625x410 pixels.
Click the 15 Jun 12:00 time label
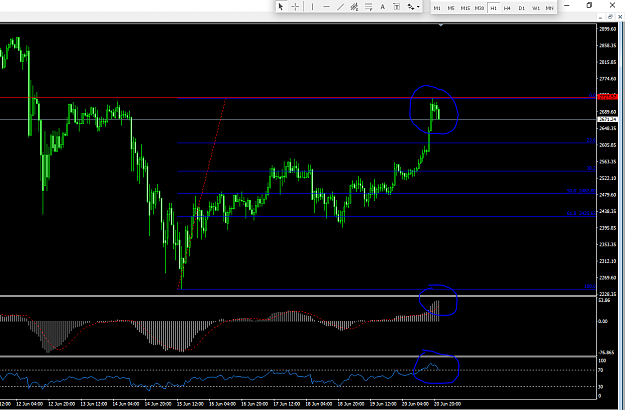191,404
